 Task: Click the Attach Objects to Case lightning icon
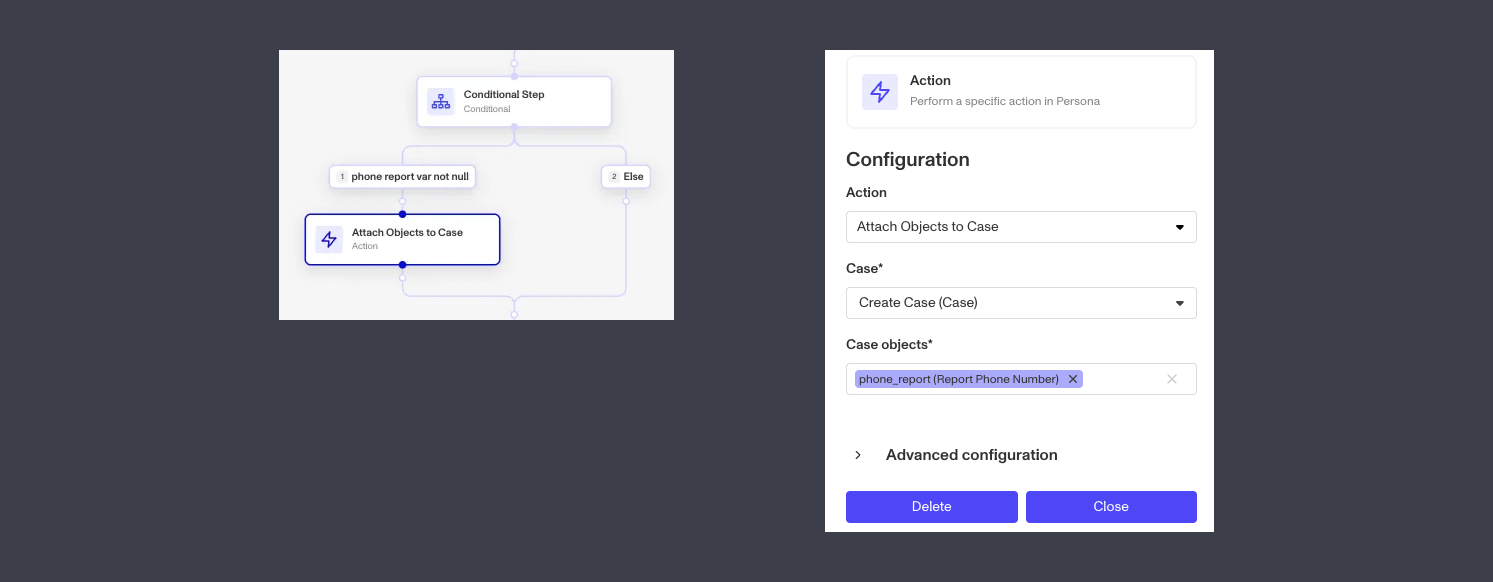pyautogui.click(x=328, y=239)
